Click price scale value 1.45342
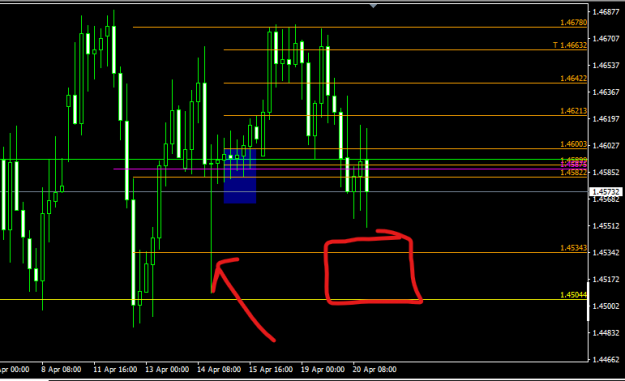This screenshot has width=625, height=381. coord(606,253)
